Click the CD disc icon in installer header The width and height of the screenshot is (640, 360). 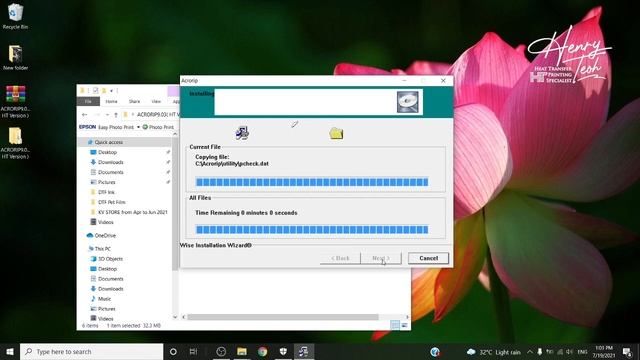408,102
